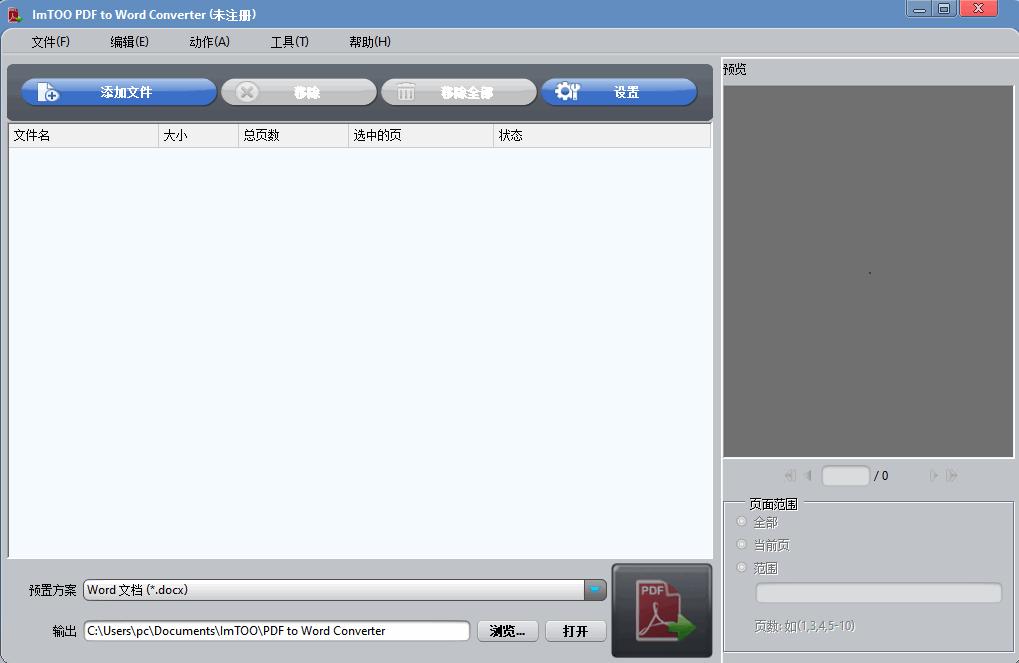
Task: Click the 移除全部 (Remove All) button
Action: [x=458, y=92]
